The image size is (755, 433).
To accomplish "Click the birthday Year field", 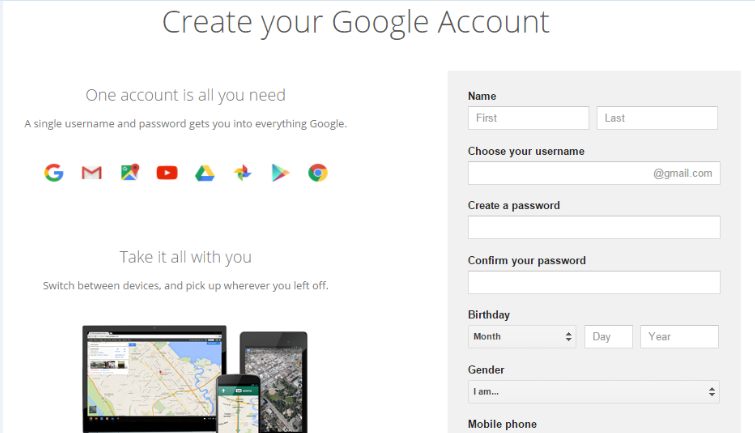I will pyautogui.click(x=679, y=337).
